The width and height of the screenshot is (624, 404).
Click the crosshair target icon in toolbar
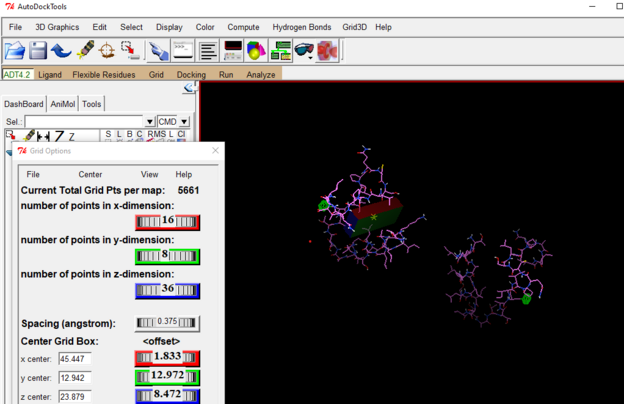[x=107, y=50]
